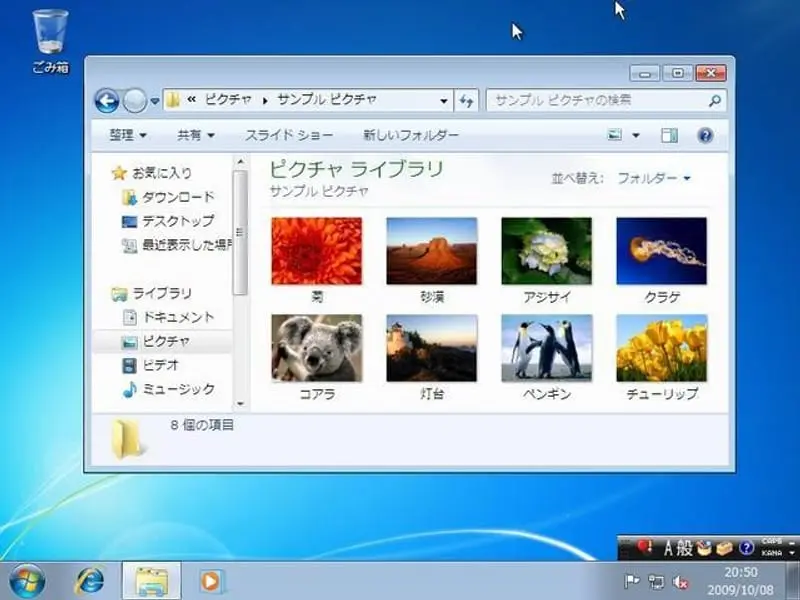
Task: Open the Windows Start orb
Action: click(27, 581)
